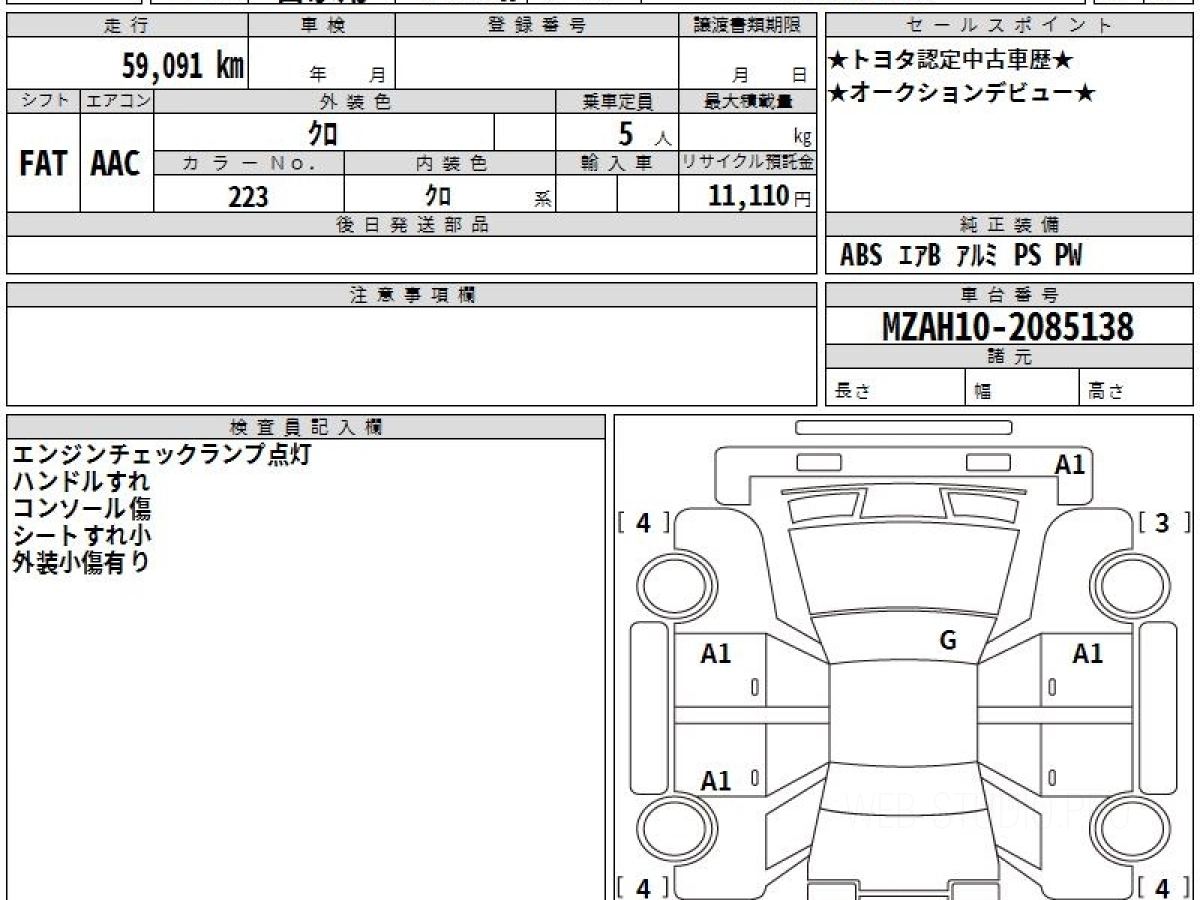Viewport: 1200px width, 900px height.
Task: Select the "乗車定員" header
Action: 617,101
